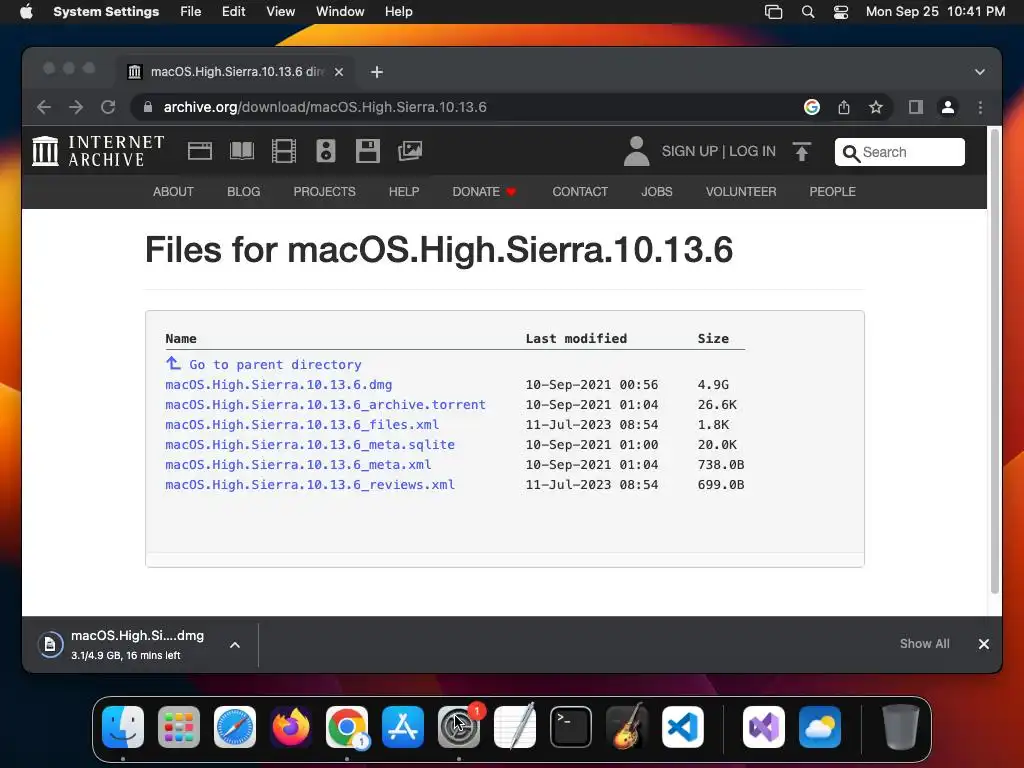The height and width of the screenshot is (768, 1024).
Task: Open Safari from the Dock
Action: coord(235,727)
